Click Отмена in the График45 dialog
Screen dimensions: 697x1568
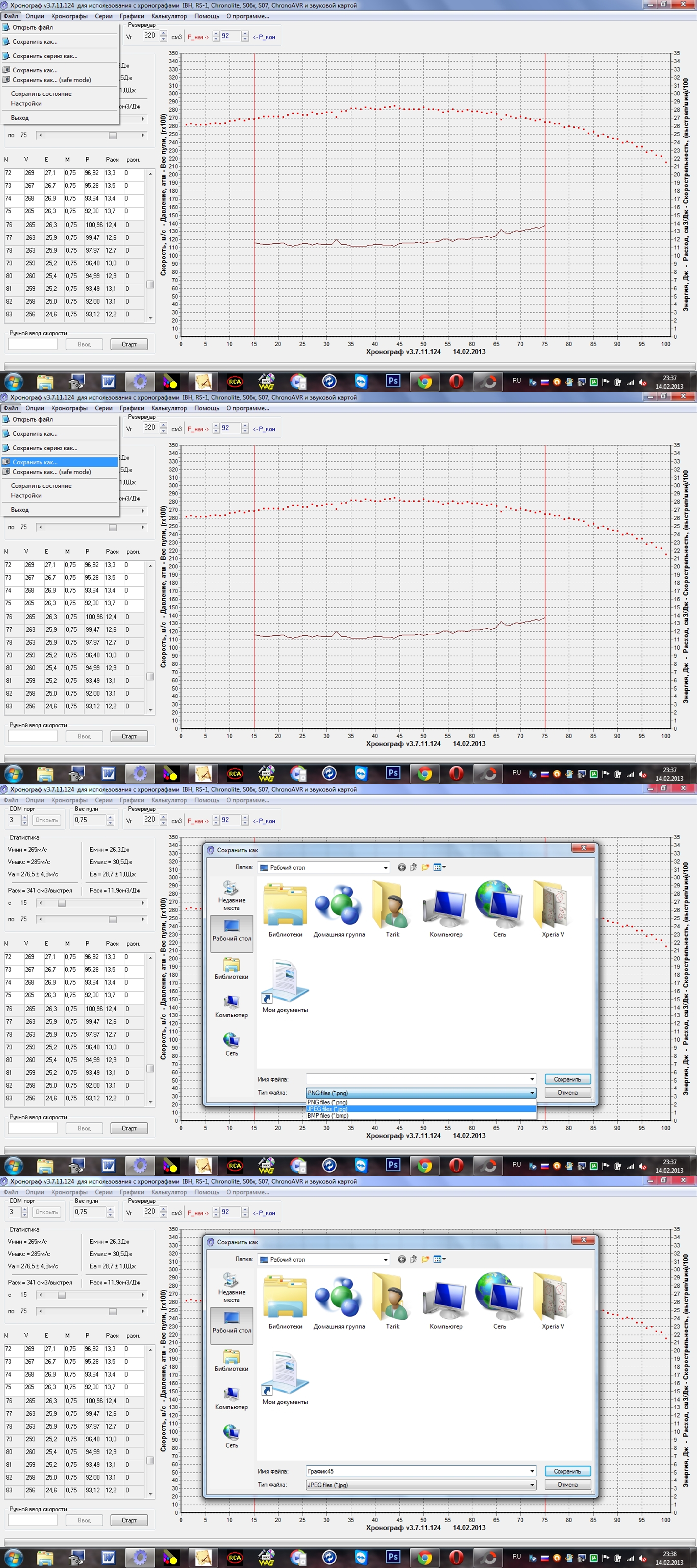click(567, 1485)
